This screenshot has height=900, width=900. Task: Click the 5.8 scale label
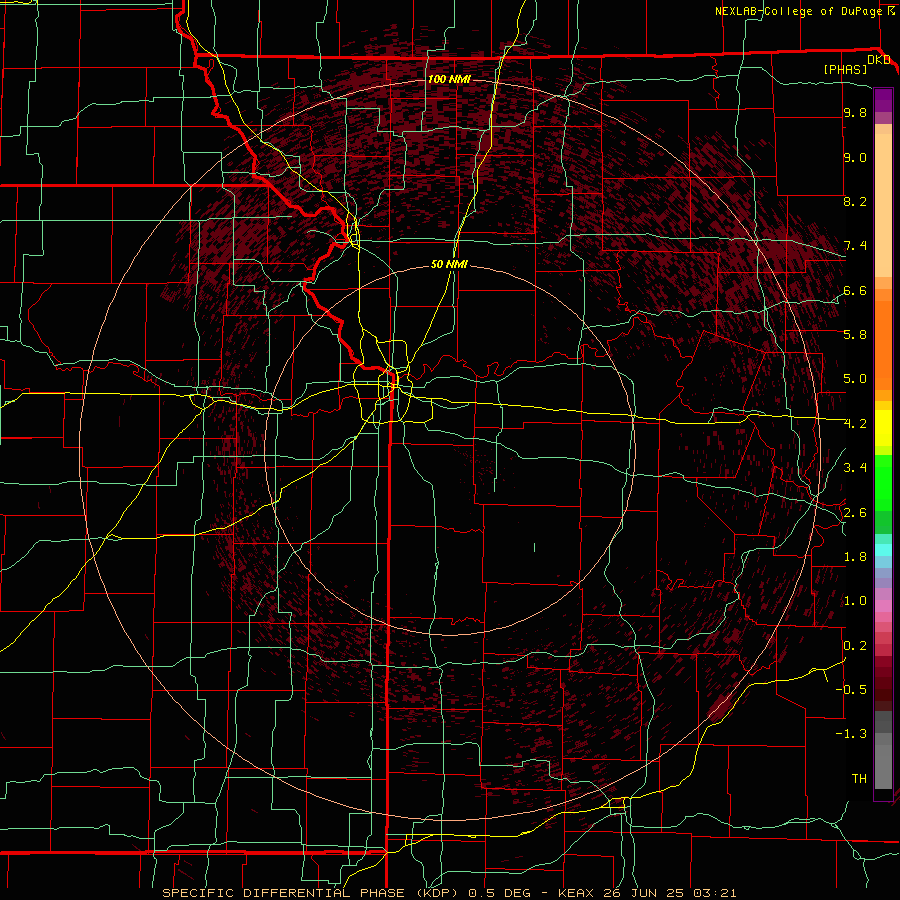click(855, 335)
